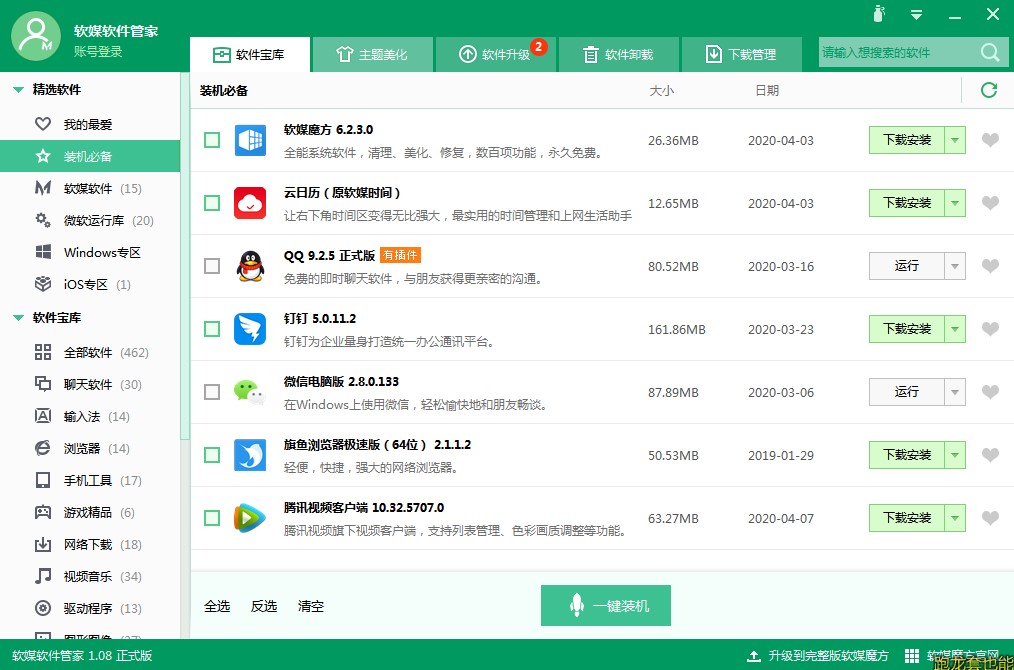Click the QQ penguin icon
The image size is (1014, 670).
click(249, 266)
